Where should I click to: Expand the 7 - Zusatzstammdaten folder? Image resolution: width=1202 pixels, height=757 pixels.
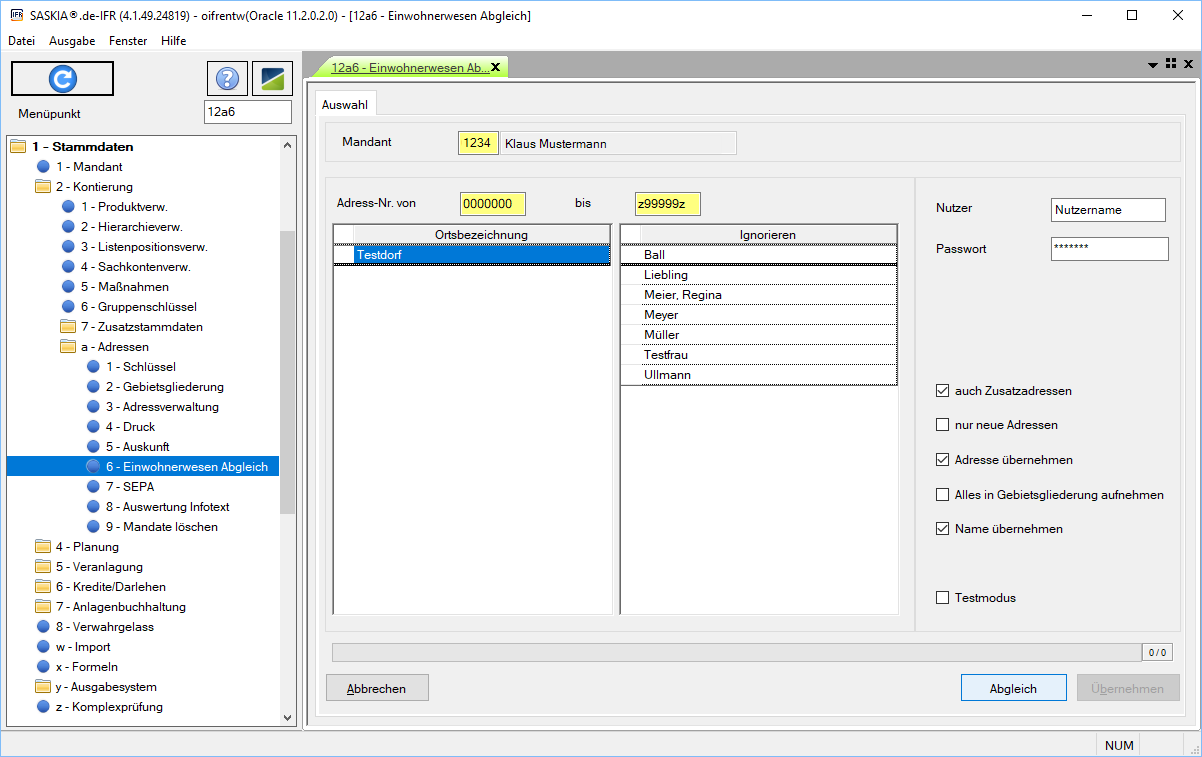(x=68, y=327)
